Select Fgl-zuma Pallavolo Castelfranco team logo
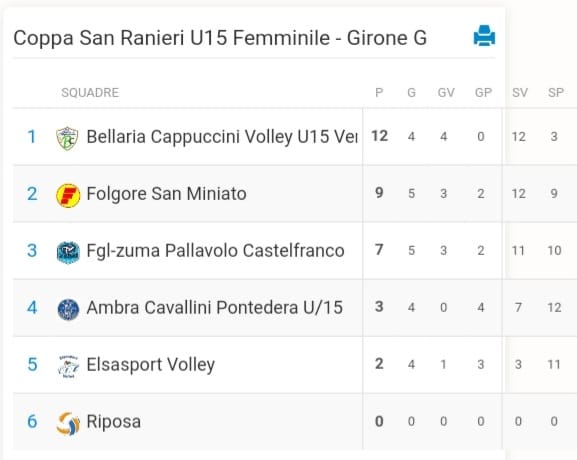The width and height of the screenshot is (577, 460). click(68, 252)
